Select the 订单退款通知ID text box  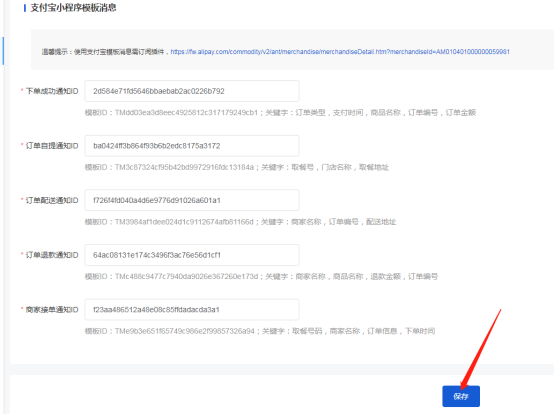coord(192,255)
